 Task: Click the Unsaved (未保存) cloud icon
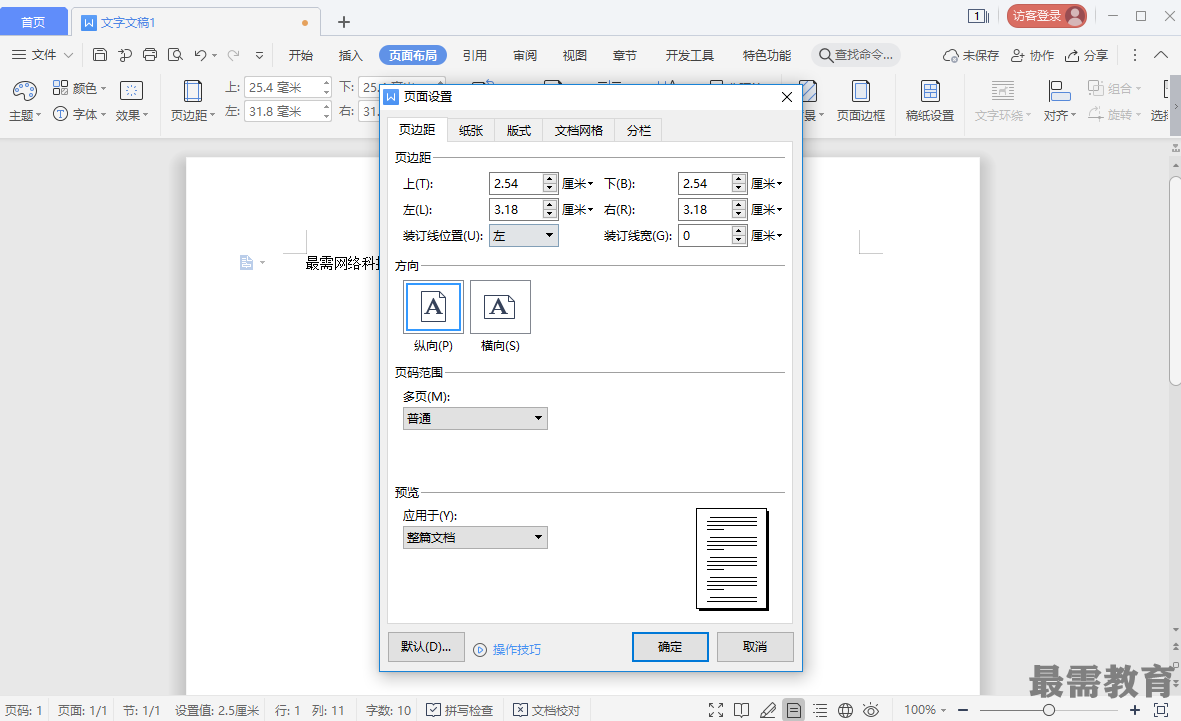(x=951, y=56)
